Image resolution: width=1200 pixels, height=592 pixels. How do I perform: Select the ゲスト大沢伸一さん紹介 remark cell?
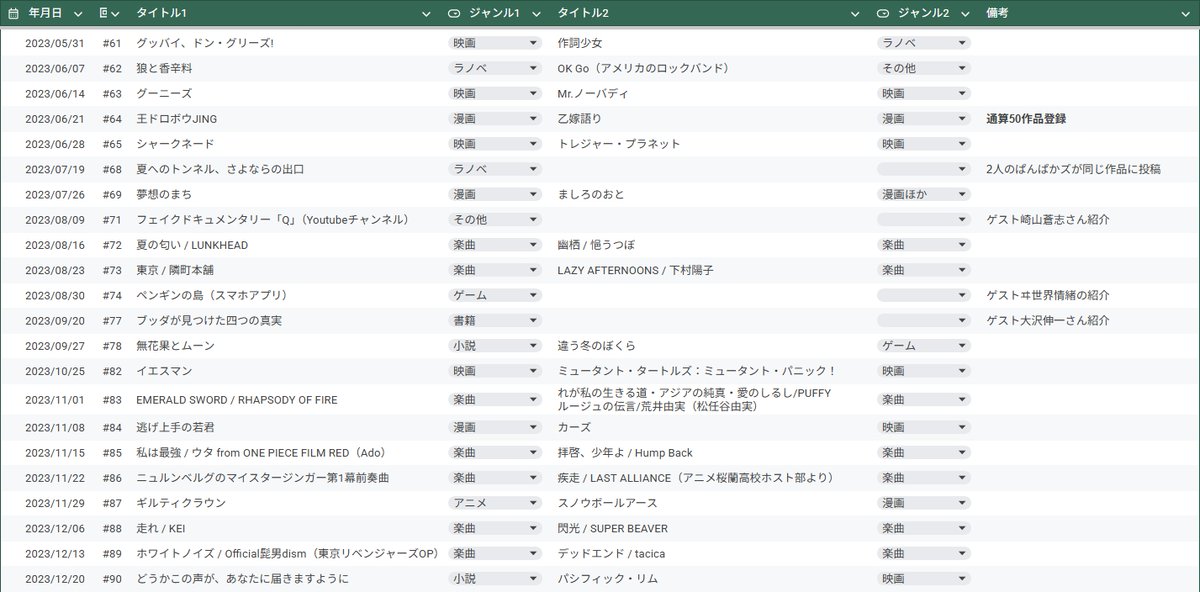[1047, 320]
